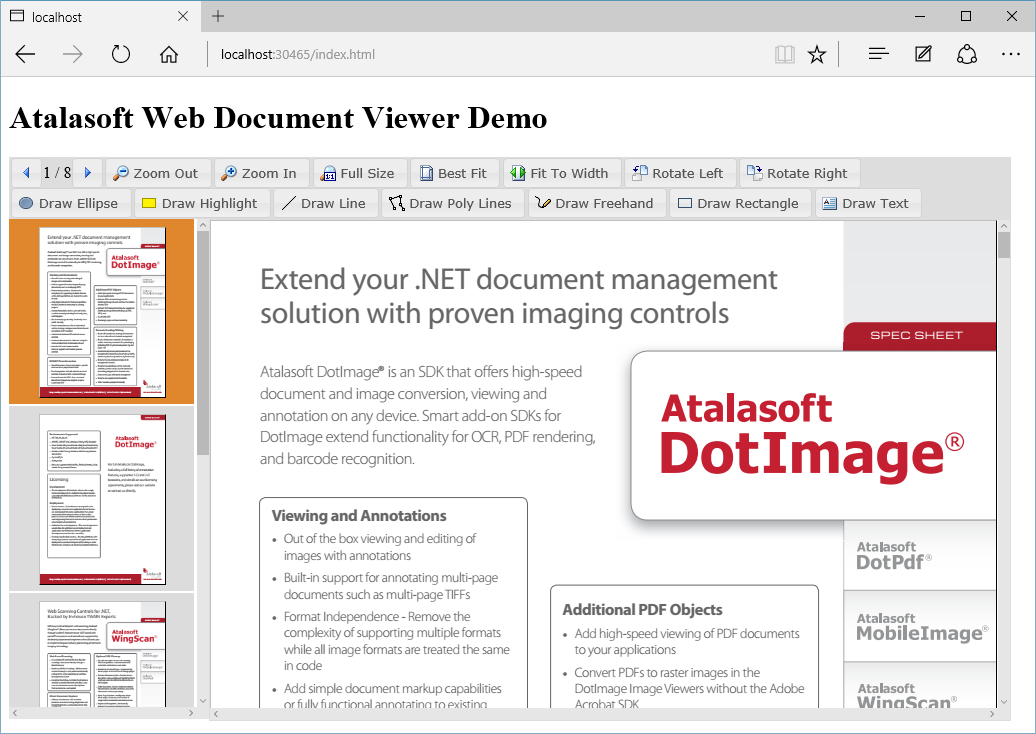Image resolution: width=1036 pixels, height=734 pixels.
Task: Refresh the browser page
Action: (121, 54)
